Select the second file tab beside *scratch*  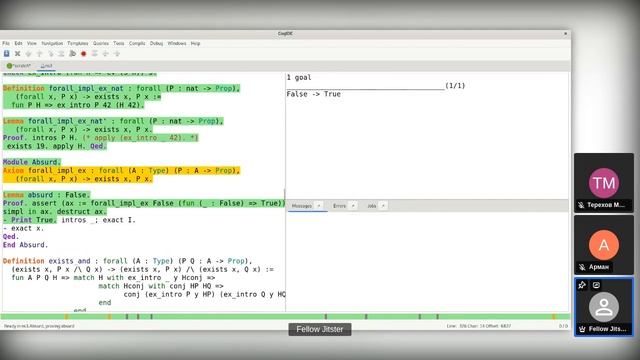[46, 66]
